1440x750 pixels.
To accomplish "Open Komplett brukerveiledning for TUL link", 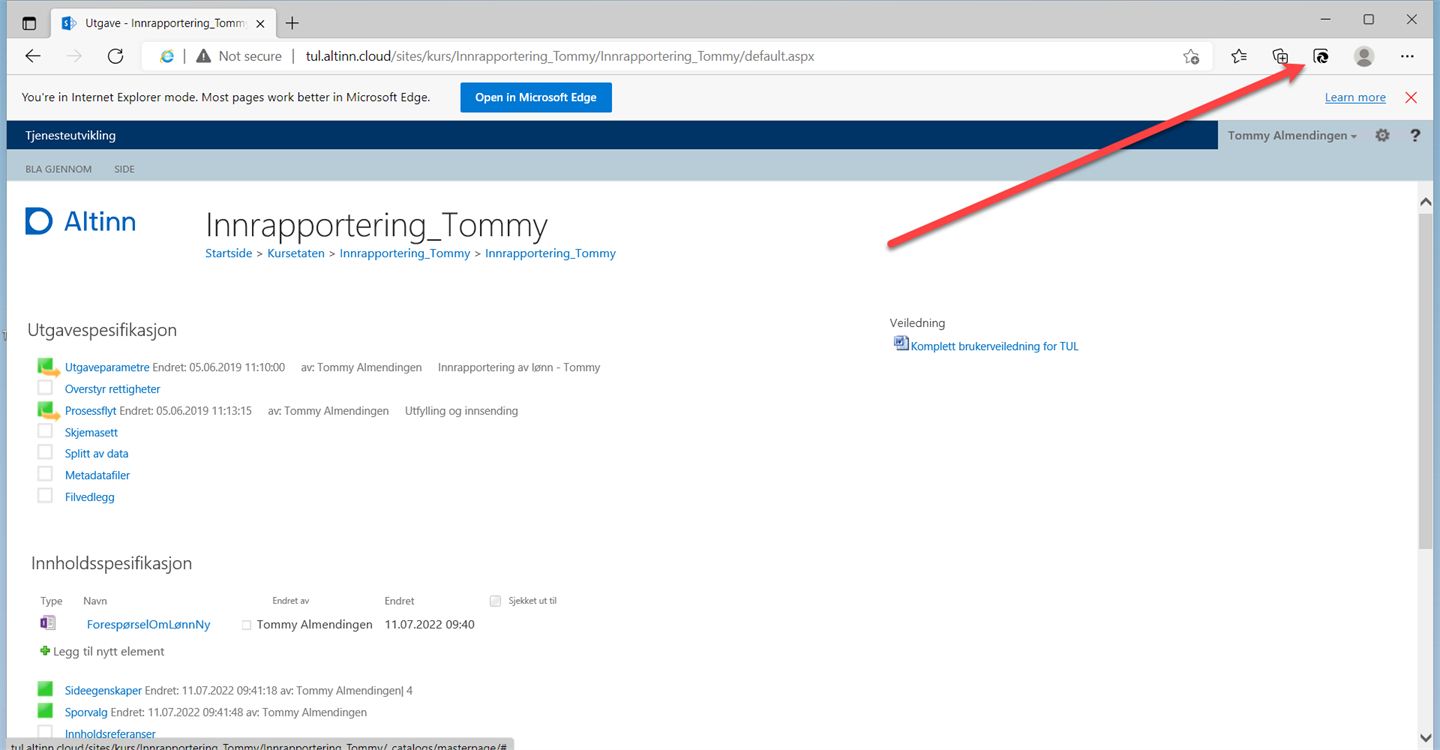I will pos(995,346).
